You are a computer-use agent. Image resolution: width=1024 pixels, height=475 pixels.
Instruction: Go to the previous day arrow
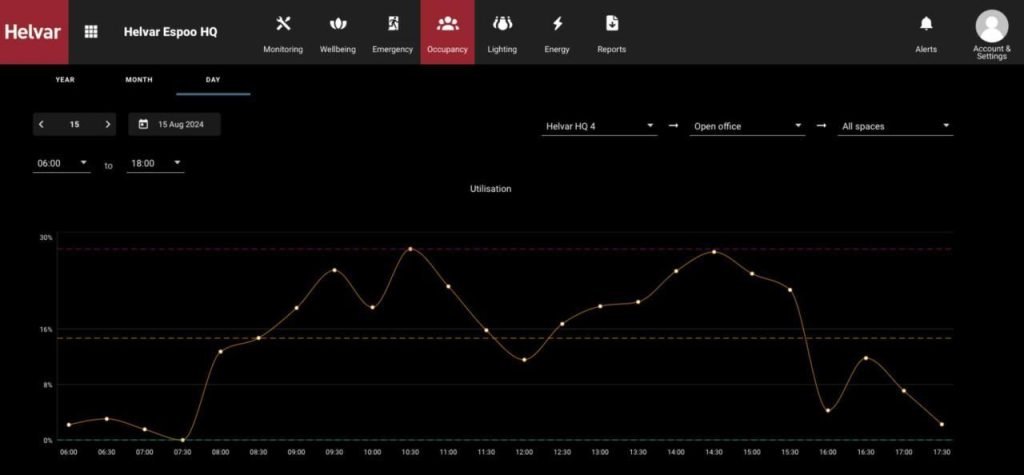(41, 125)
